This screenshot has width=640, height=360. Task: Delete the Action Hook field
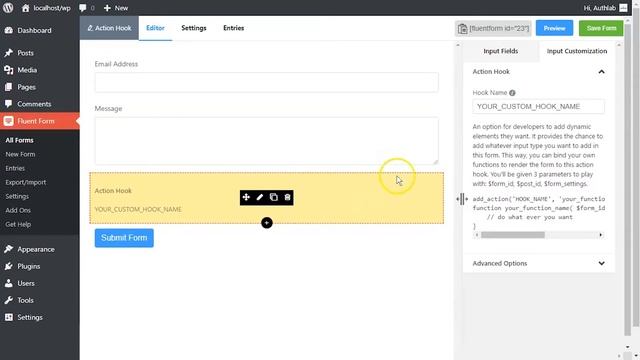tap(287, 198)
